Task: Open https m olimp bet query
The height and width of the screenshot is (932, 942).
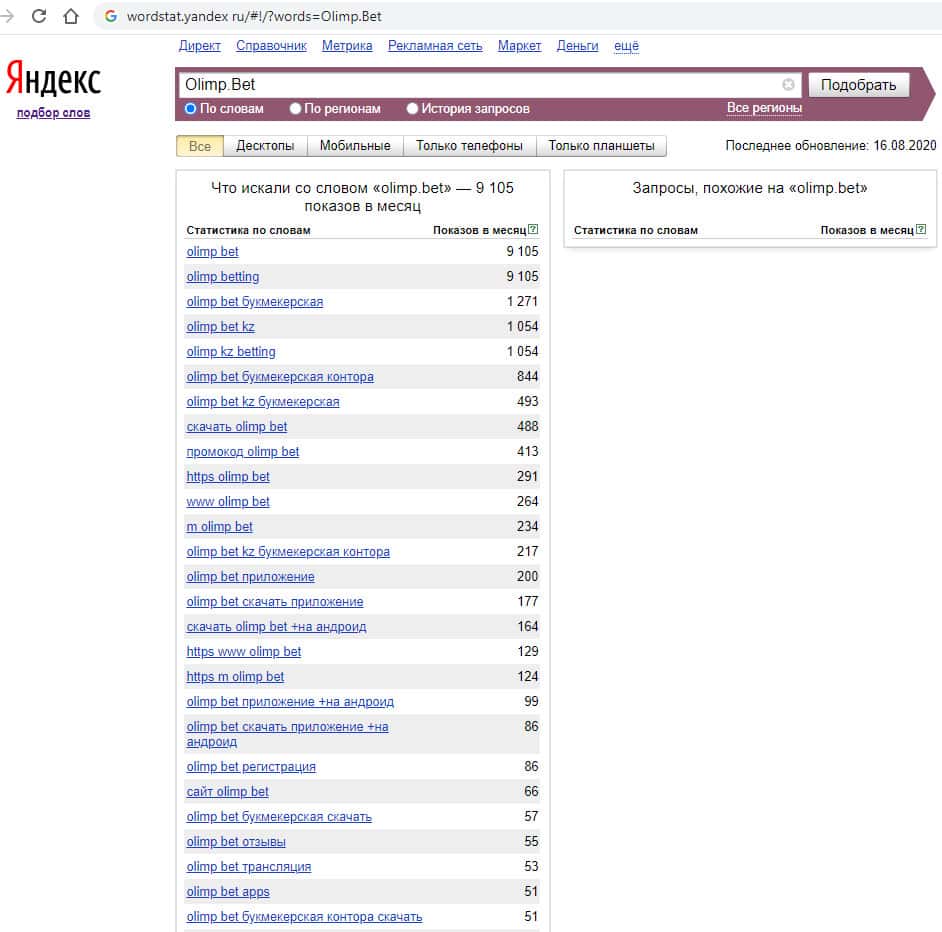Action: tap(235, 677)
